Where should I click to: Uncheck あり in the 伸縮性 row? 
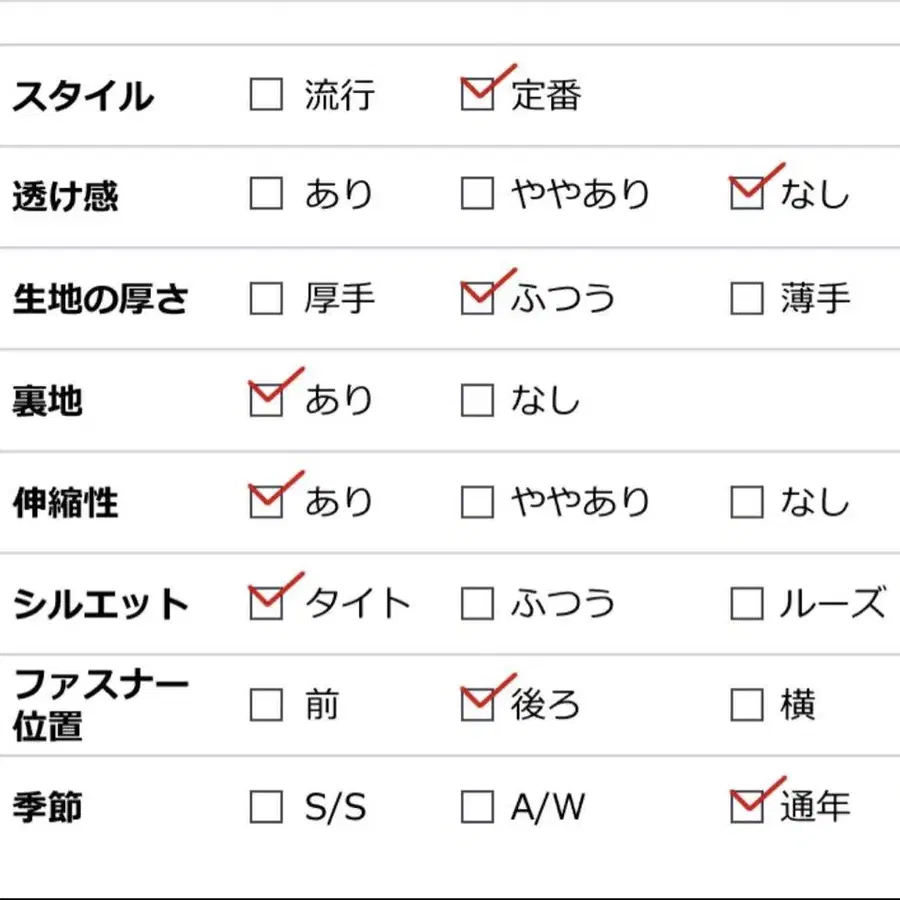pos(266,501)
